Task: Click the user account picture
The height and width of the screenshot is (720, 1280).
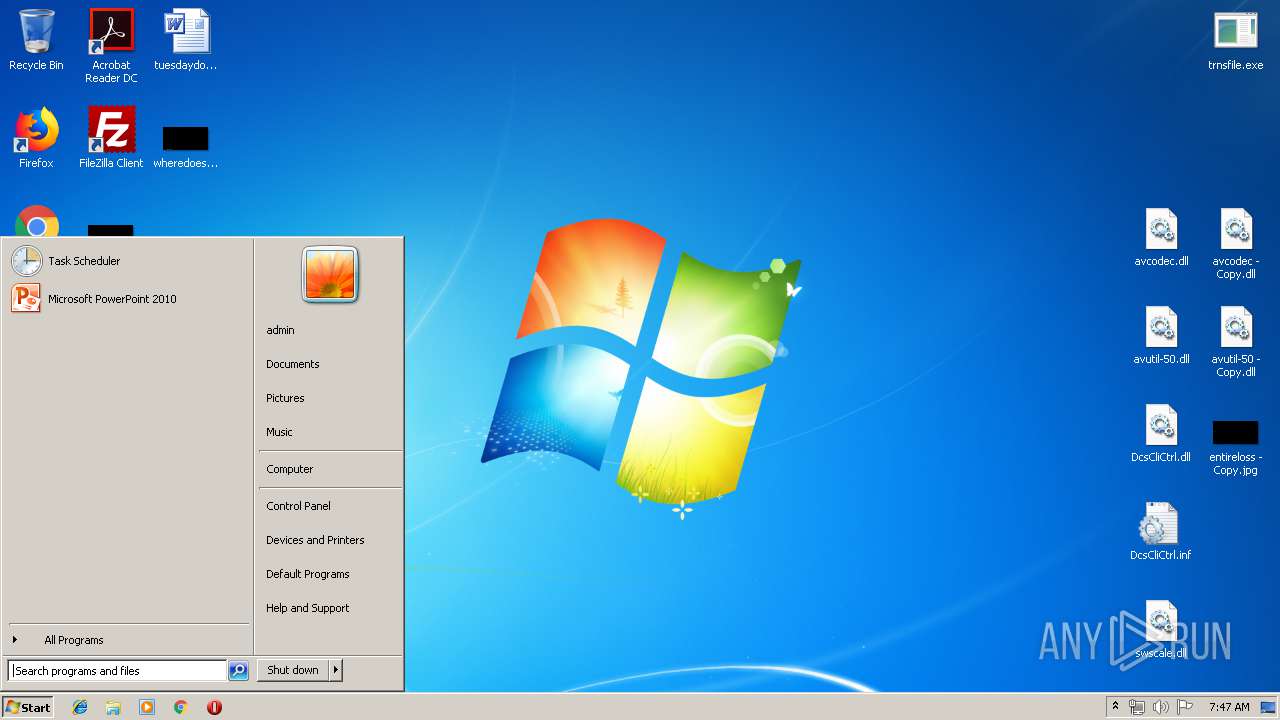Action: [x=330, y=275]
